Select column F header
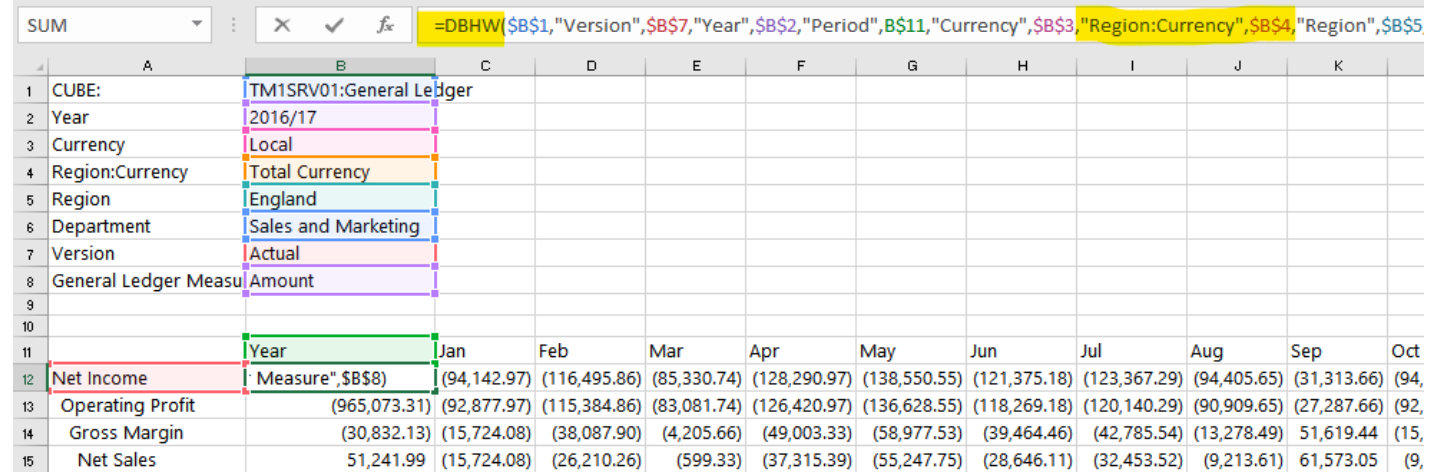Viewport: 1433px width, 472px height. 801,66
